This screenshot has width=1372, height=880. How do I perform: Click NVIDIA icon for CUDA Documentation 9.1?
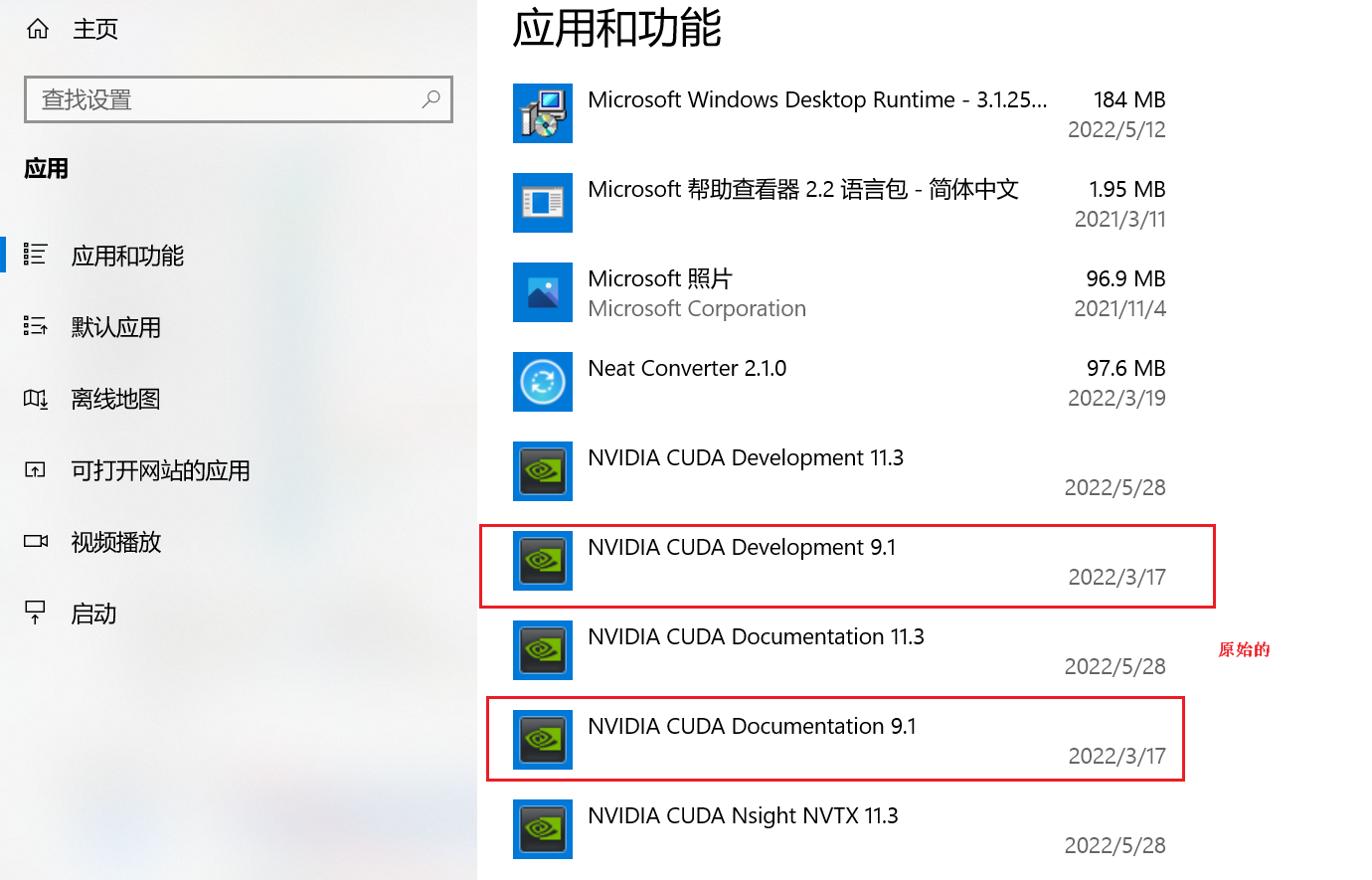(x=543, y=740)
